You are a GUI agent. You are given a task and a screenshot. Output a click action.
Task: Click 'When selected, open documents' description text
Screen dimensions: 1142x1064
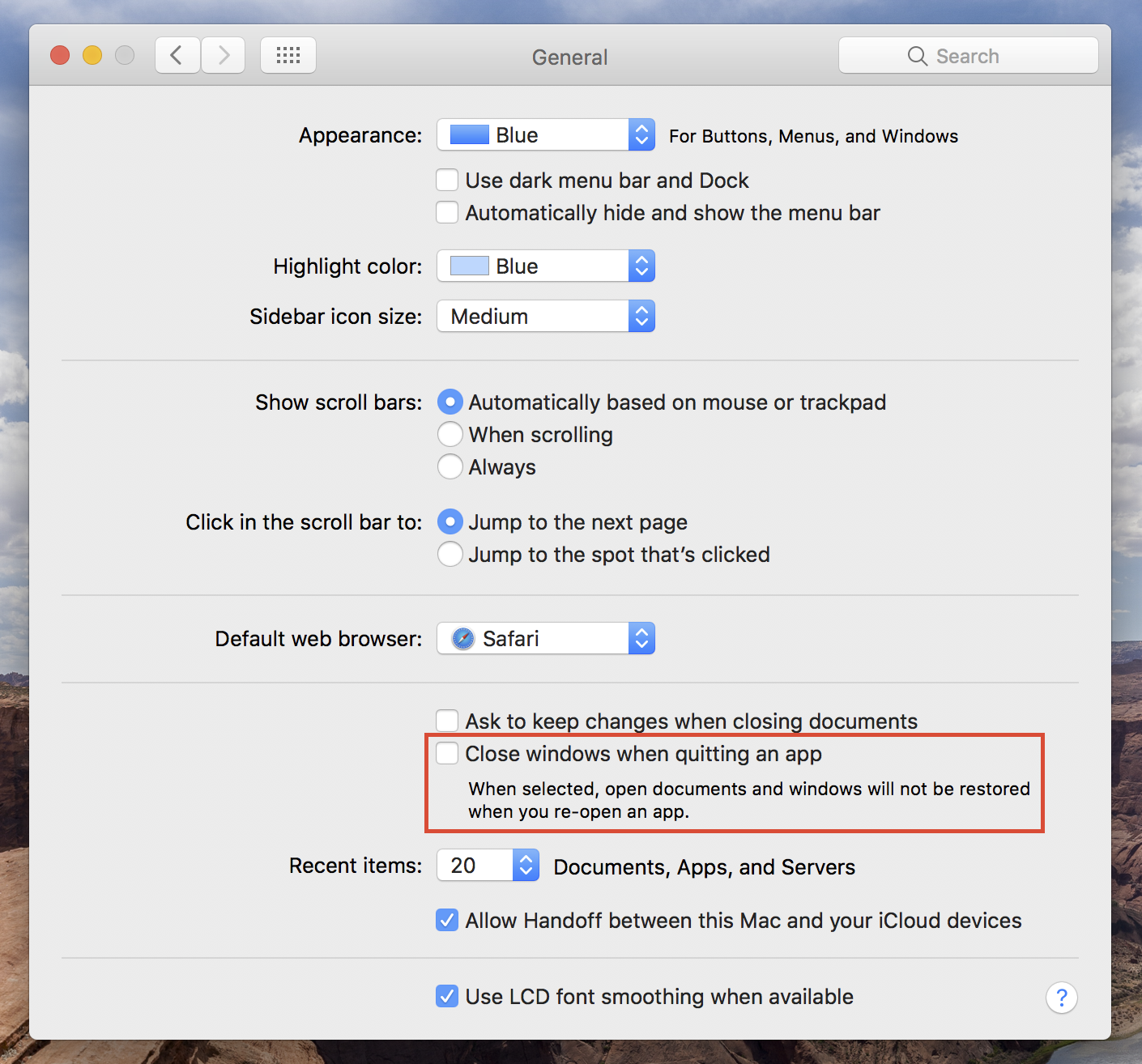tap(748, 800)
